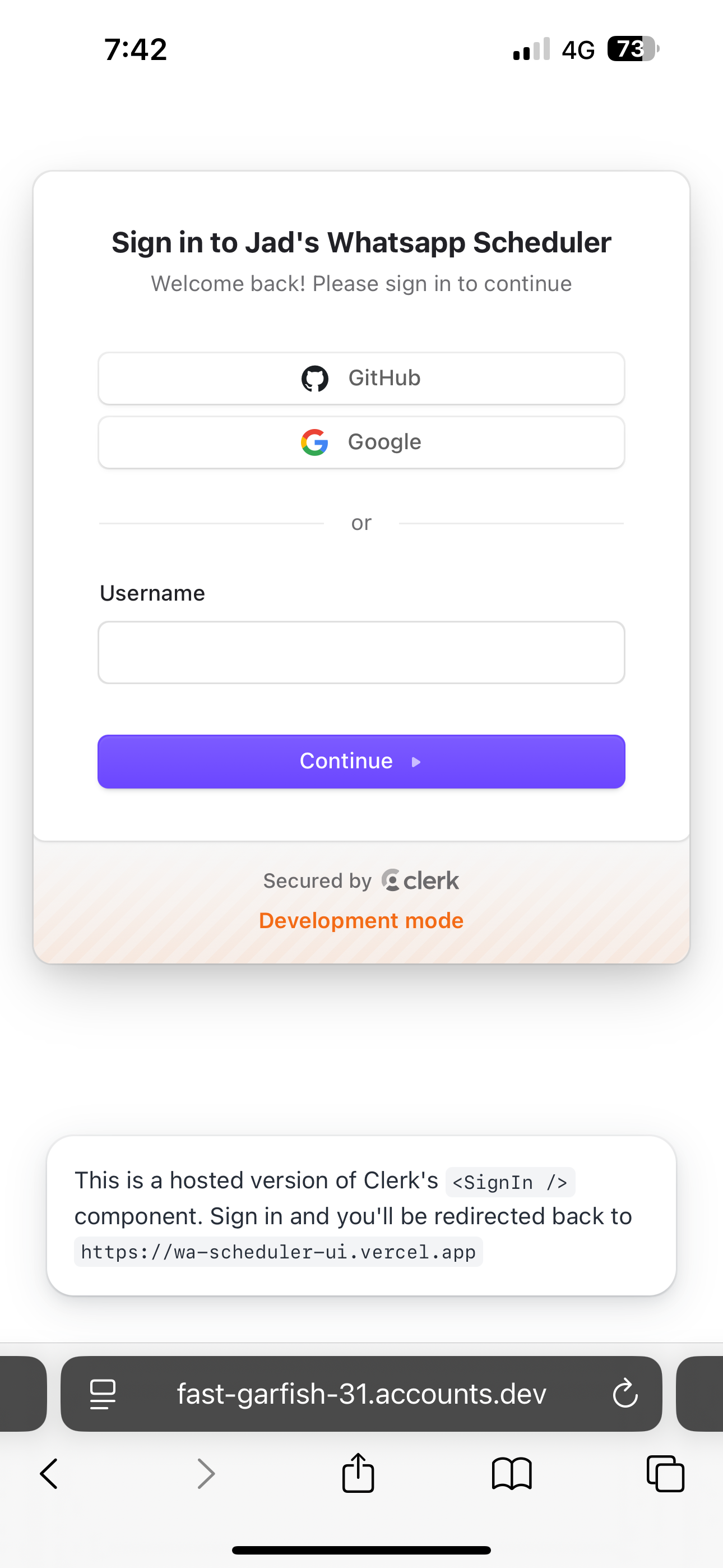This screenshot has height=1568, width=723.
Task: Tap the Development mode text
Action: click(x=361, y=920)
